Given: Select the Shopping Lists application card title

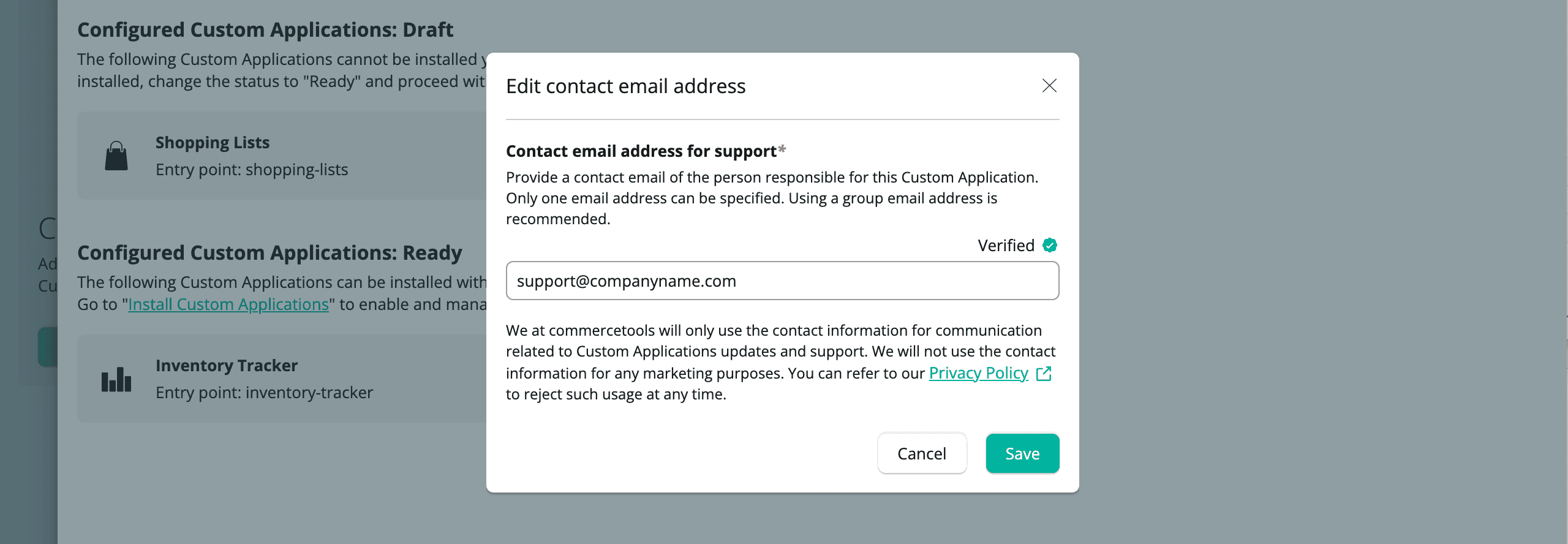Looking at the screenshot, I should point(213,143).
